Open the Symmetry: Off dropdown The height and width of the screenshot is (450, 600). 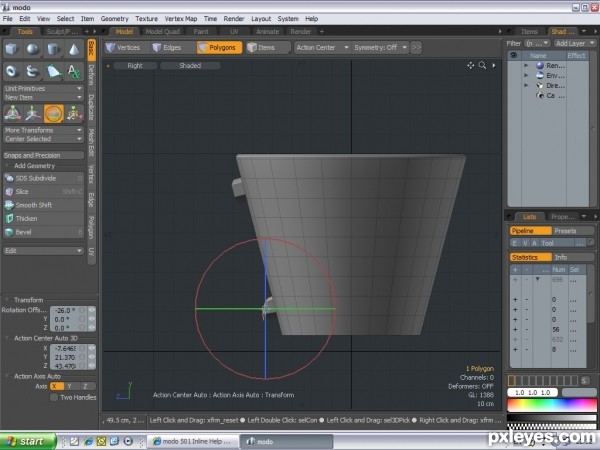click(x=380, y=47)
